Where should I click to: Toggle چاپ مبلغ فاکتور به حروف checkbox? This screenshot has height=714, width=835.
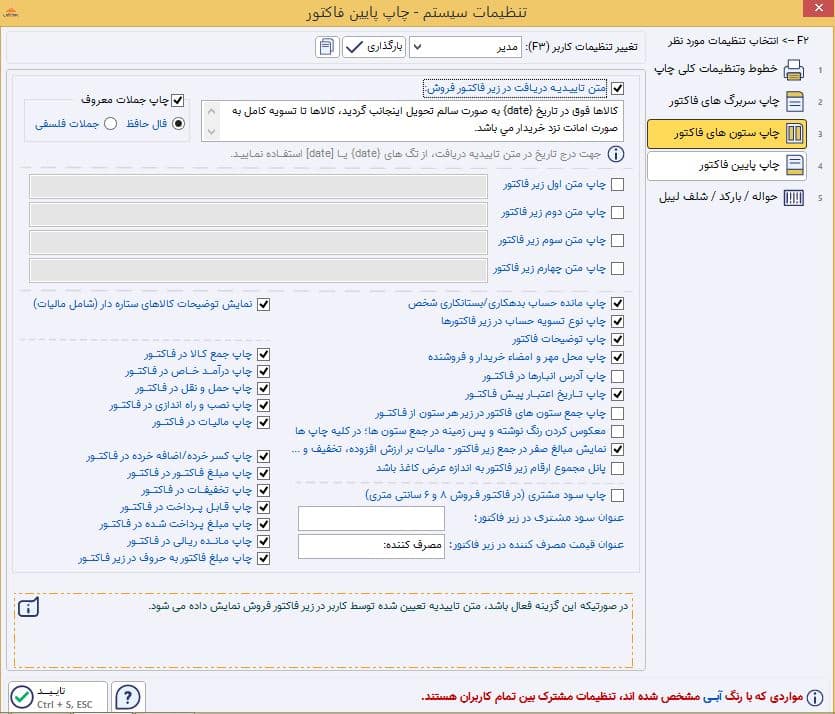point(263,559)
